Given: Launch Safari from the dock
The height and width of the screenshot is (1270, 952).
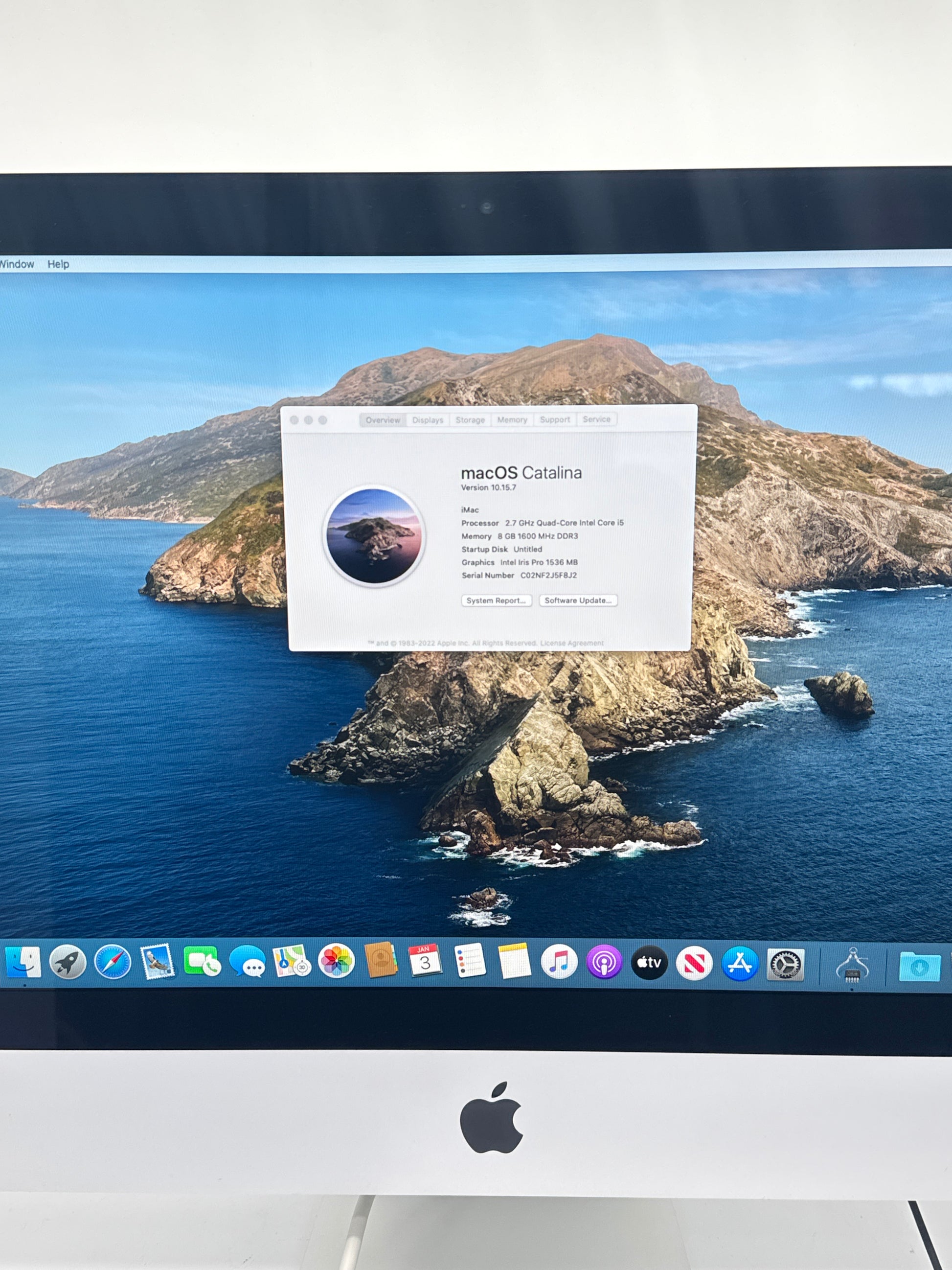Looking at the screenshot, I should click(113, 962).
